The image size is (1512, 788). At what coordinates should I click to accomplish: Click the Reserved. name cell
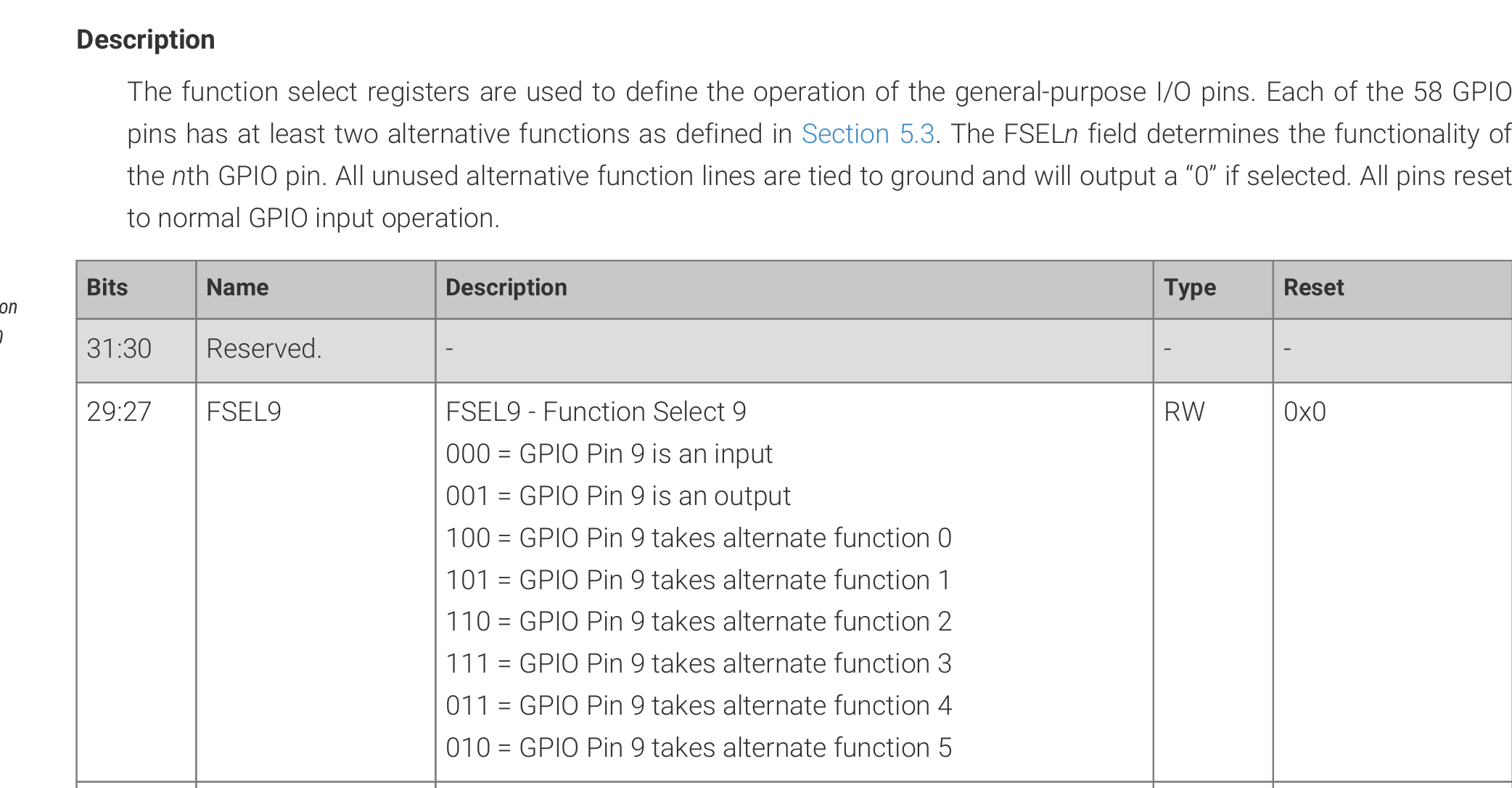coord(263,349)
